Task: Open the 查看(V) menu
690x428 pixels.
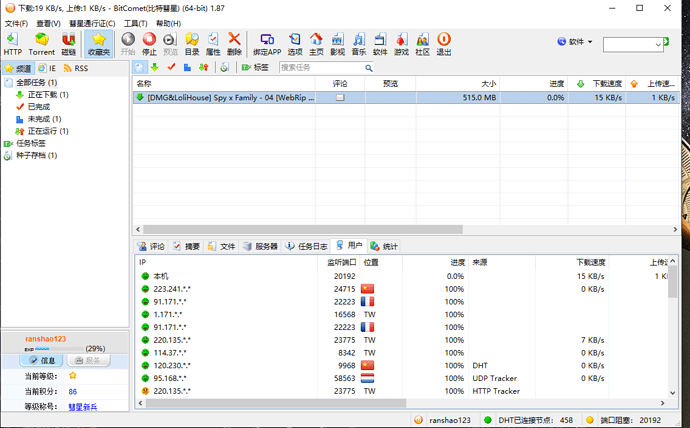Action: pyautogui.click(x=48, y=23)
